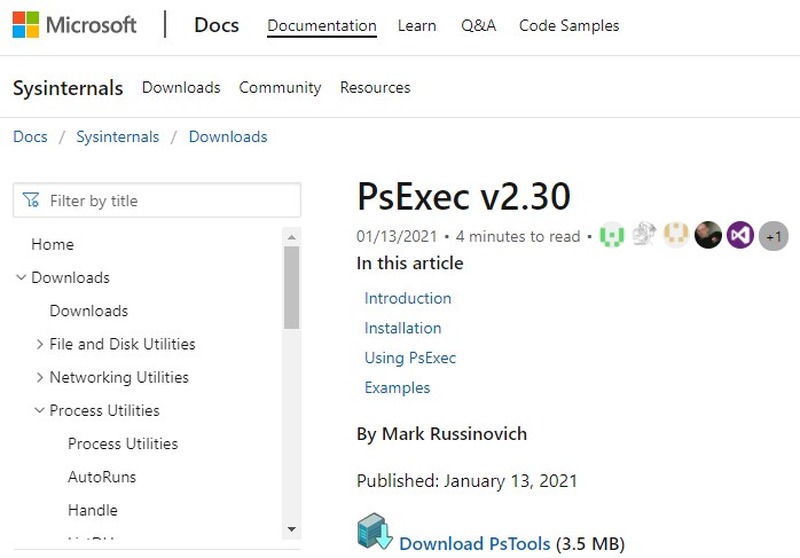
Task: Select AutoRuns in the tree
Action: [x=102, y=477]
